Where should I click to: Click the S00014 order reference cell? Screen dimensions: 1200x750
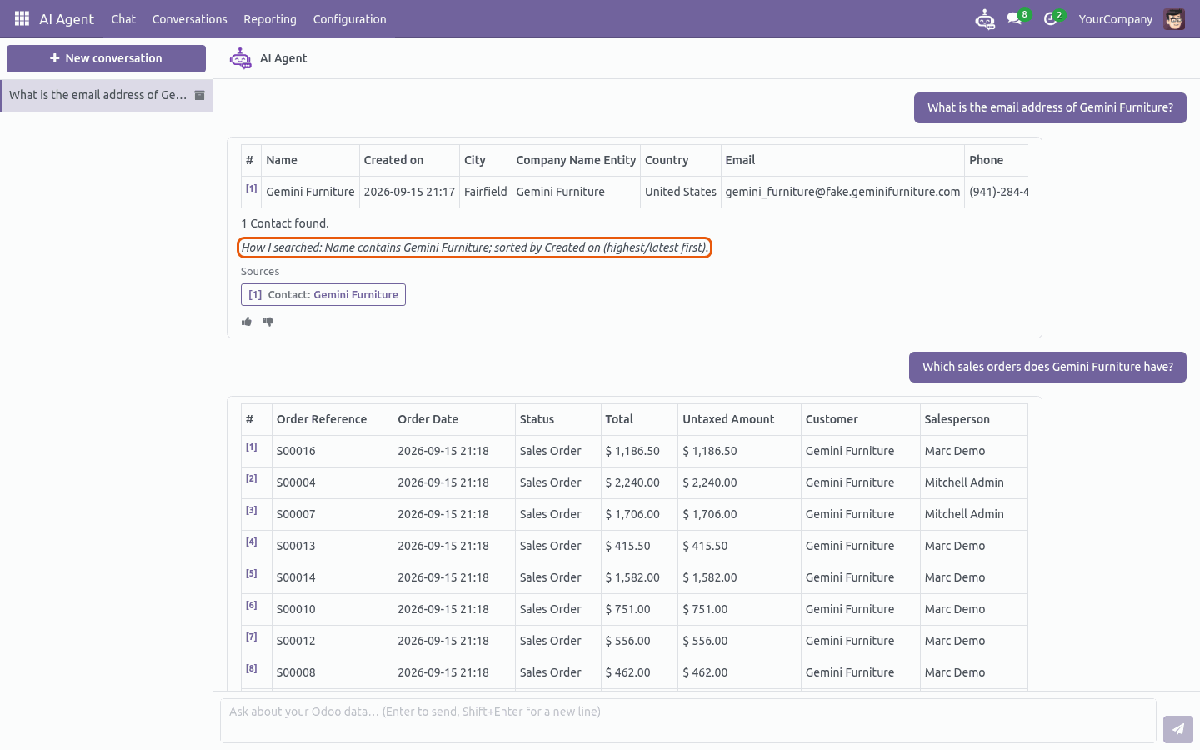[332, 578]
